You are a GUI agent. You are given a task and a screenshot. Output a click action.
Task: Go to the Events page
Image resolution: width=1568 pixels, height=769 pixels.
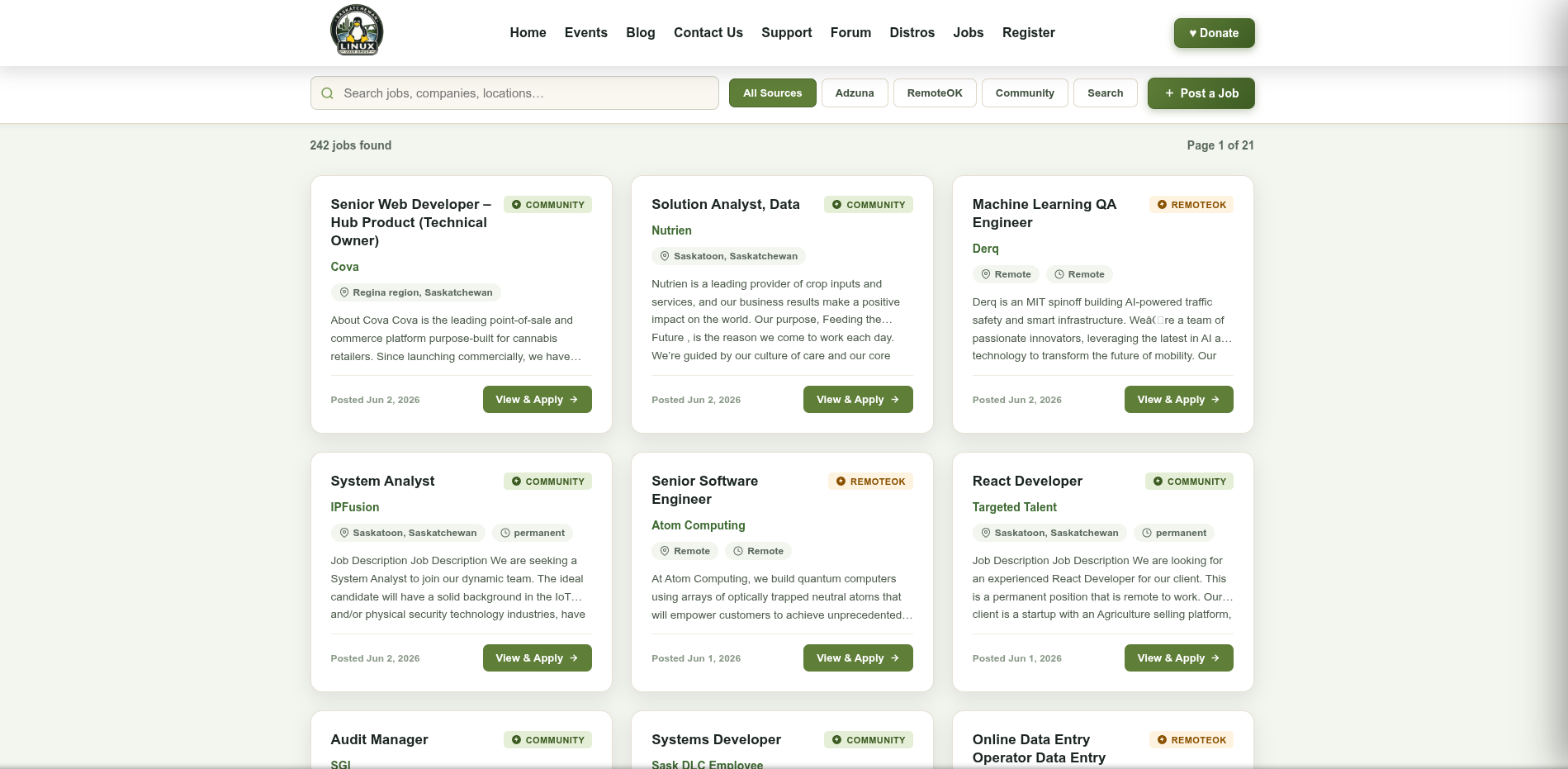586,33
